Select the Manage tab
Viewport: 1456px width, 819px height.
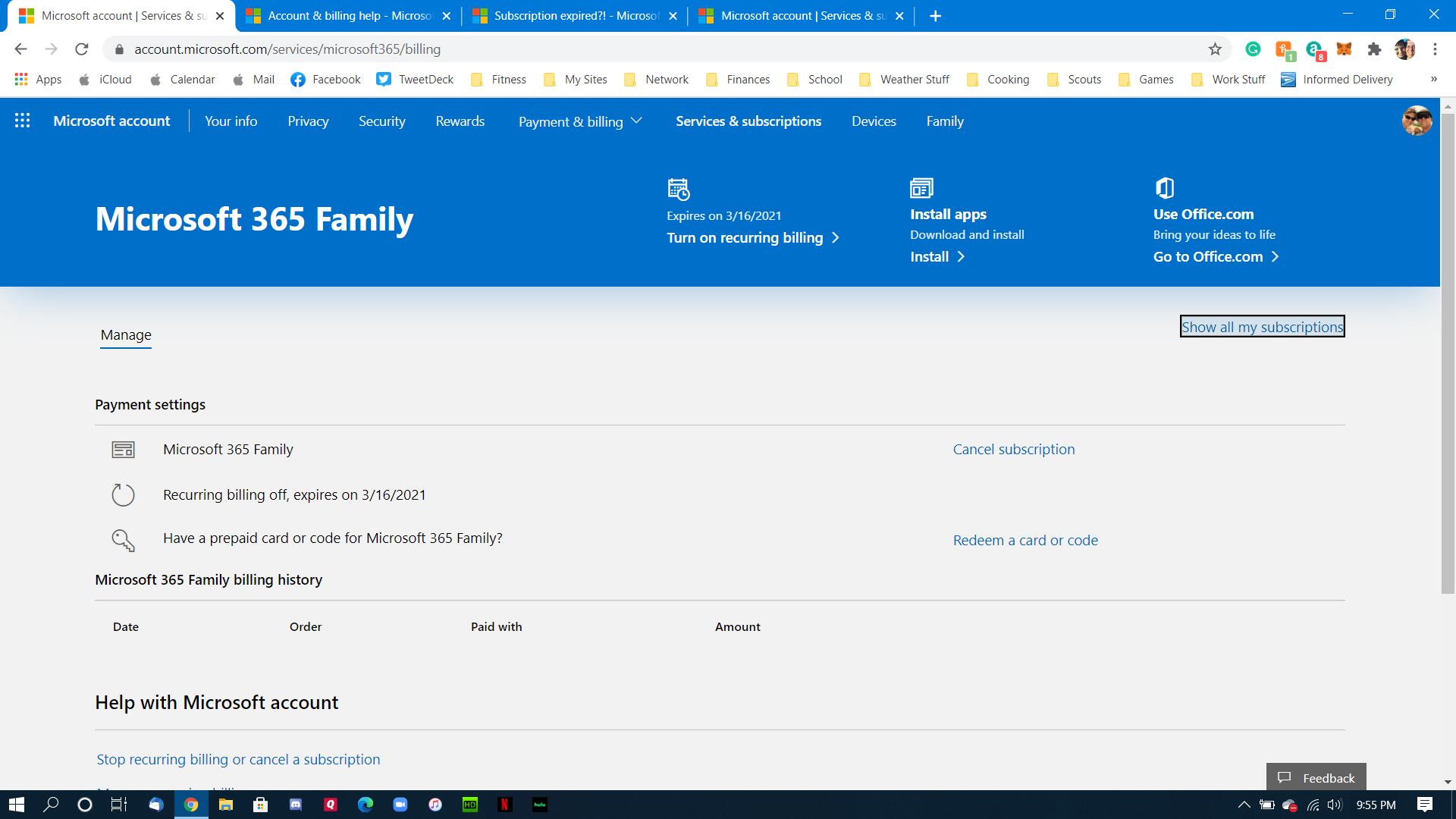click(126, 334)
